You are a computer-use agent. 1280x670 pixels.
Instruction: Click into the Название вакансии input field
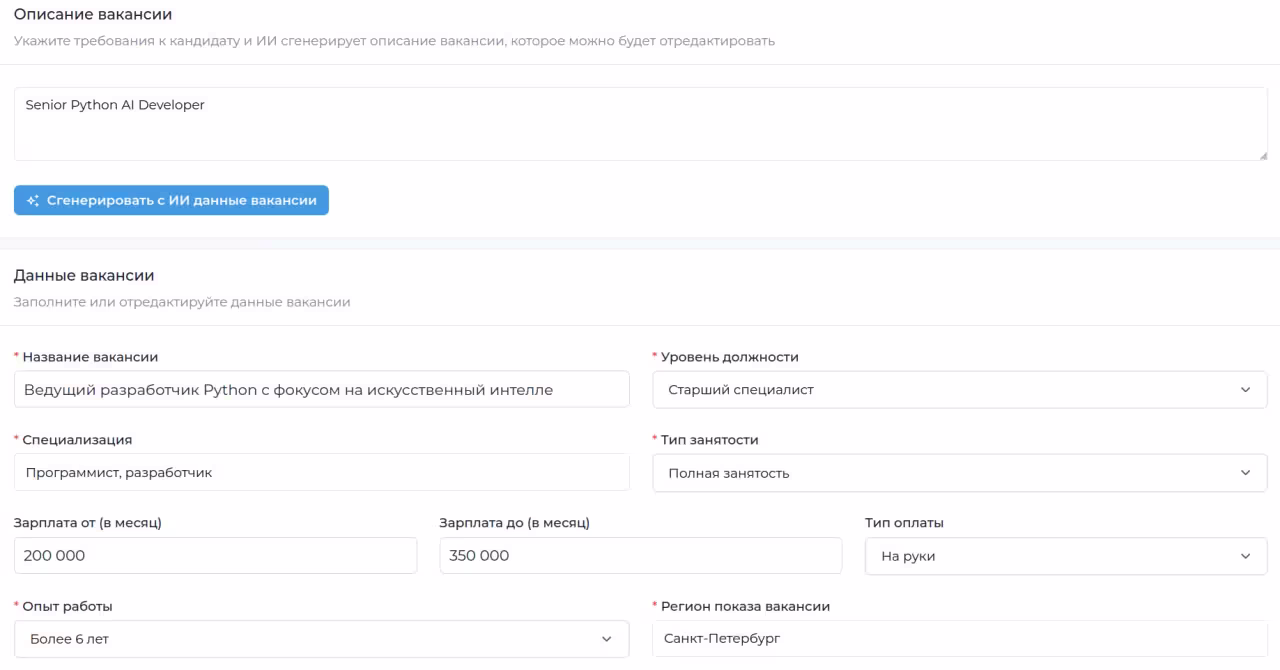[321, 390]
